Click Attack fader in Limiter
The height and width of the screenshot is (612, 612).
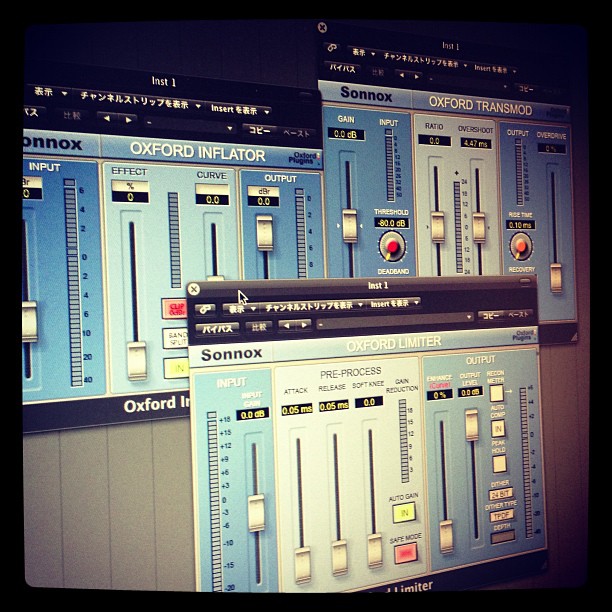click(302, 565)
